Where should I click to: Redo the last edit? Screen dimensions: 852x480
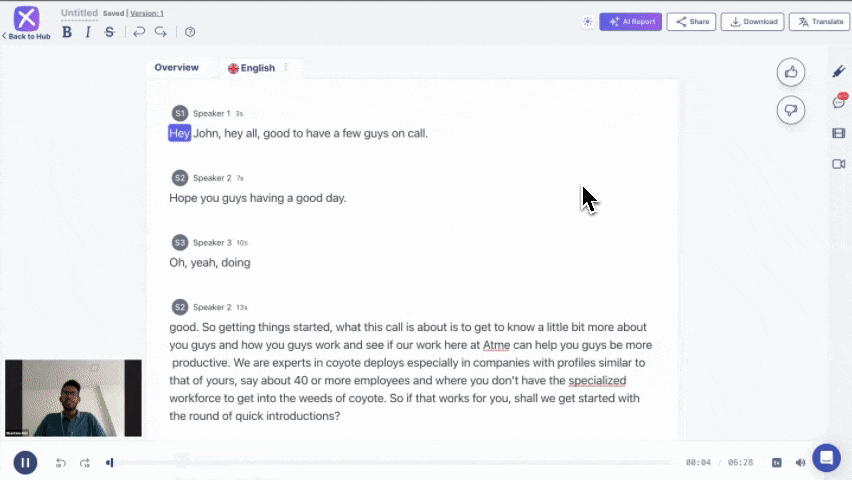160,32
